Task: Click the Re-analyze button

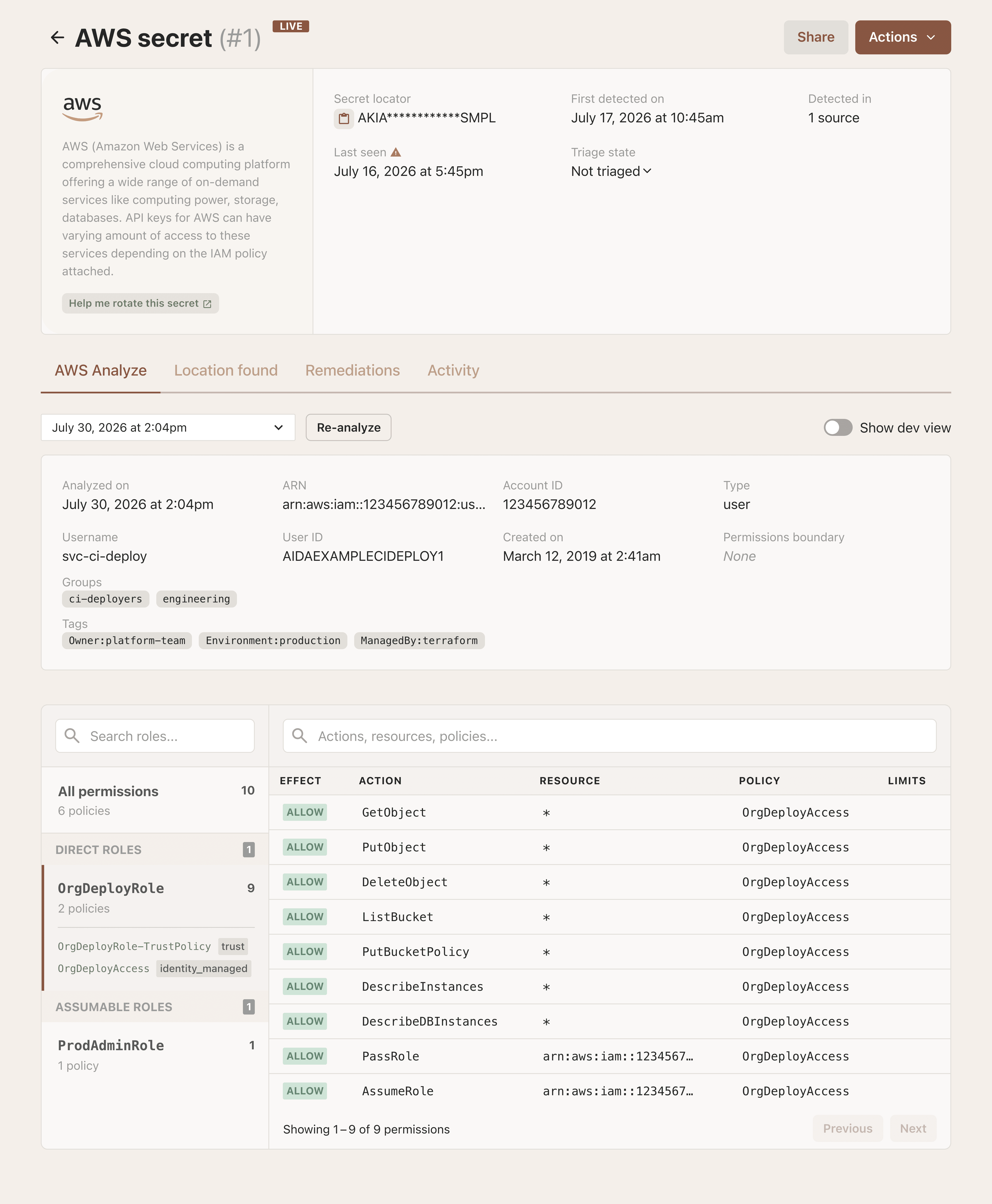Action: pyautogui.click(x=349, y=428)
